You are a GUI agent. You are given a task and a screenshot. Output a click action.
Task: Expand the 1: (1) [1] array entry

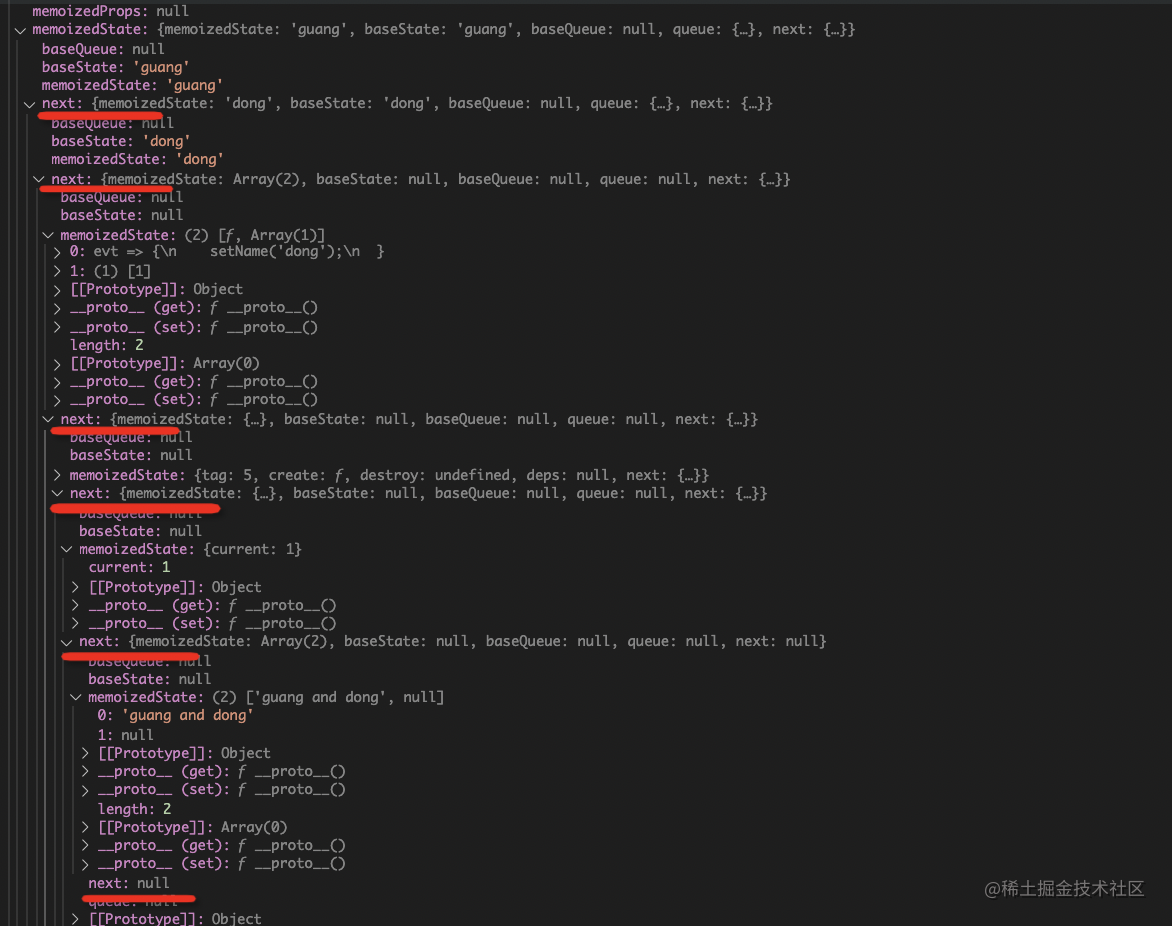58,271
